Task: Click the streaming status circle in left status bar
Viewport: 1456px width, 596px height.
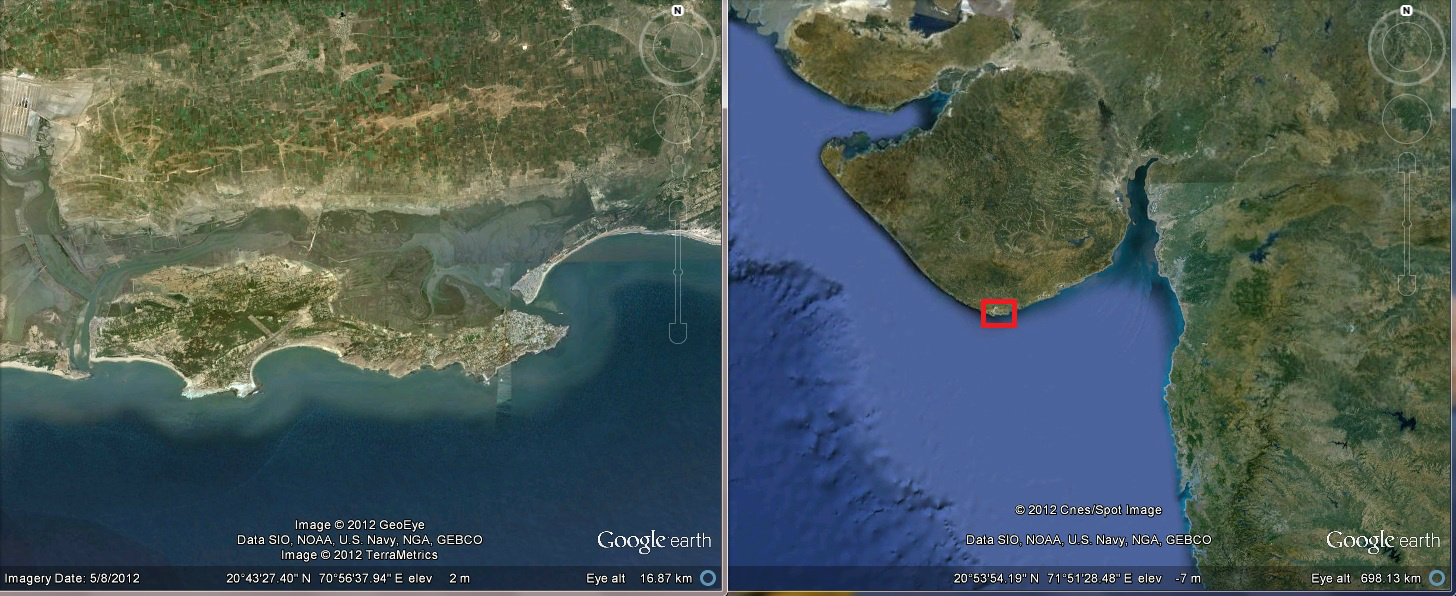Action: coord(708,578)
